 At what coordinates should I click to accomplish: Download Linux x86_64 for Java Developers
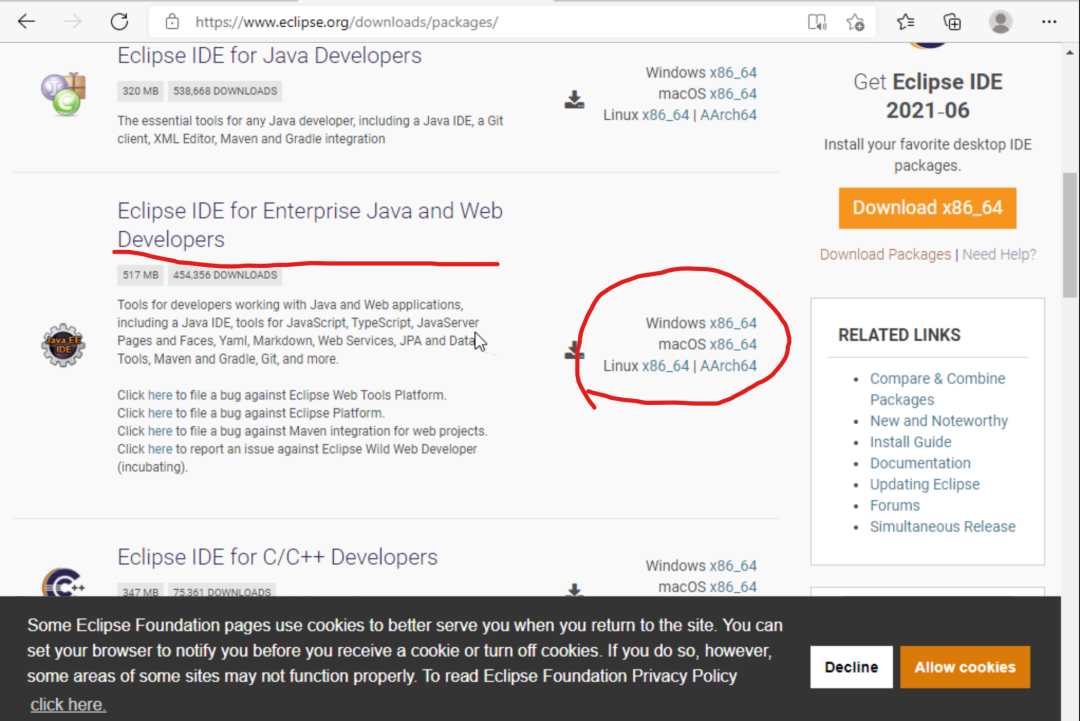click(665, 115)
